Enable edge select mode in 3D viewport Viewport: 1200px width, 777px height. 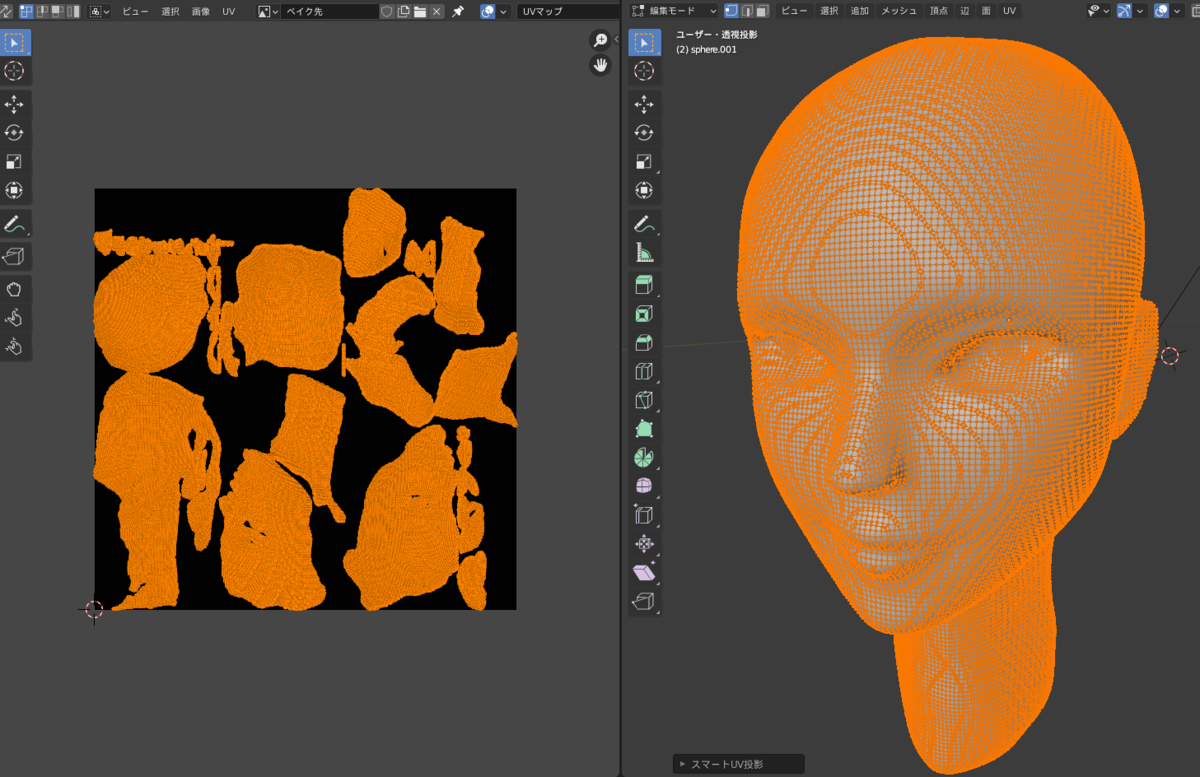747,11
